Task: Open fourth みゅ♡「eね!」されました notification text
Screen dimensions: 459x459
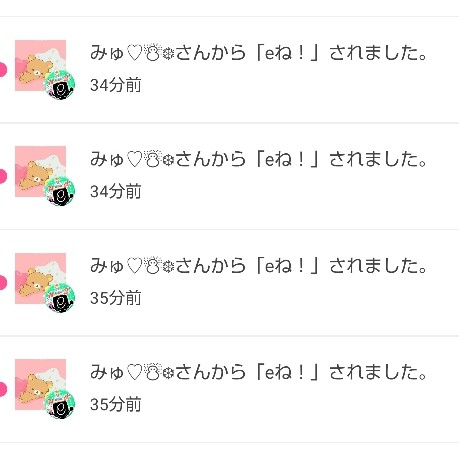Action: 259,372
